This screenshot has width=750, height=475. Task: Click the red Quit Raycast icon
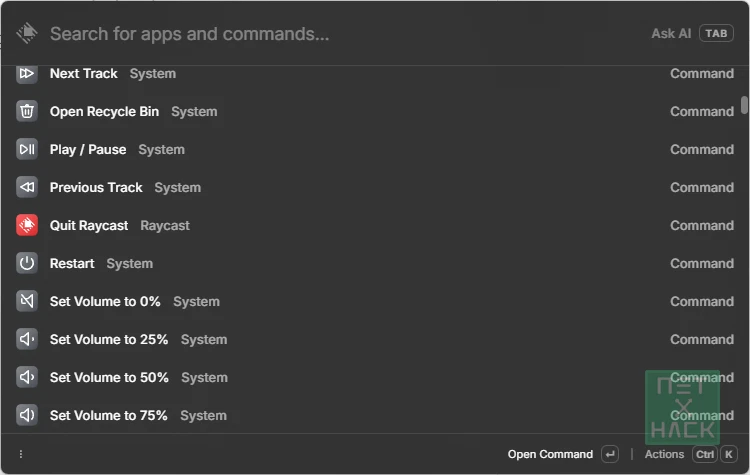point(27,225)
